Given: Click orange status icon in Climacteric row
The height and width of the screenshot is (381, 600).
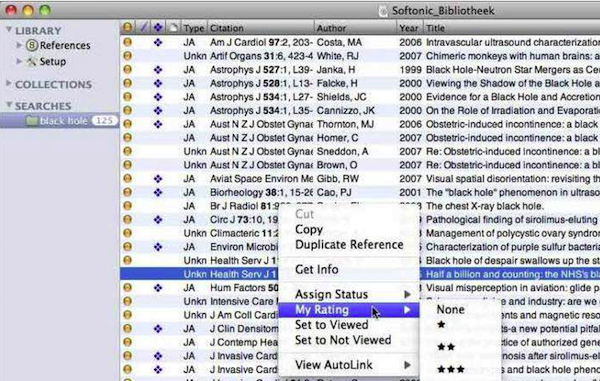Looking at the screenshot, I should [127, 233].
